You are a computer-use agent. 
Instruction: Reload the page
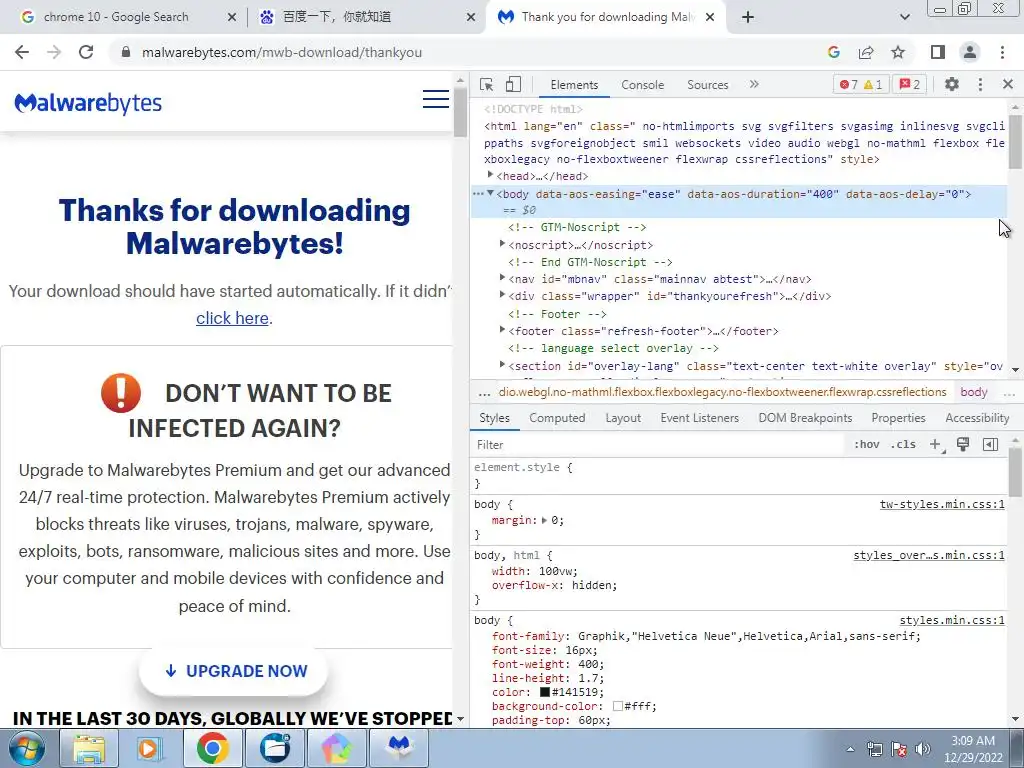pyautogui.click(x=86, y=52)
